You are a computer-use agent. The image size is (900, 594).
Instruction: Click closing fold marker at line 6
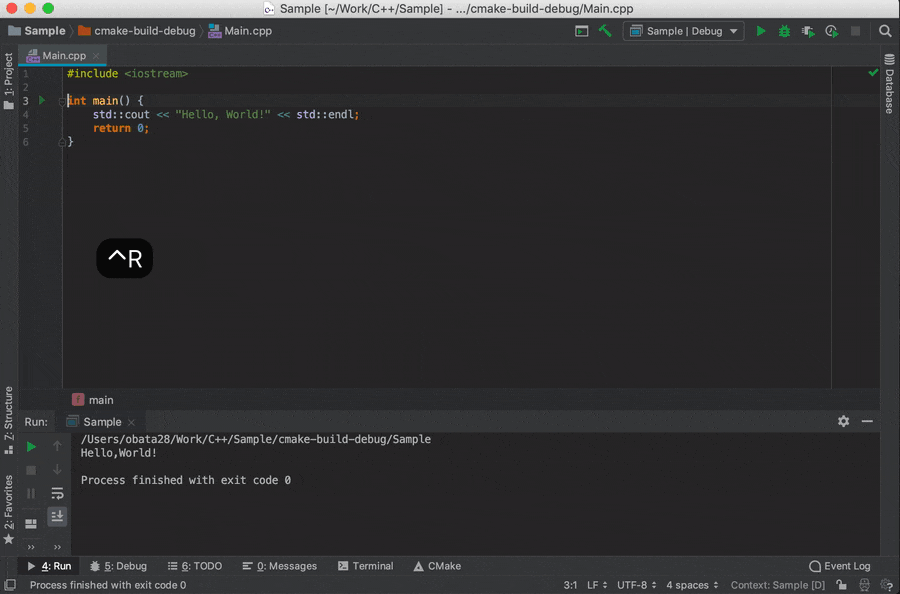point(61,142)
